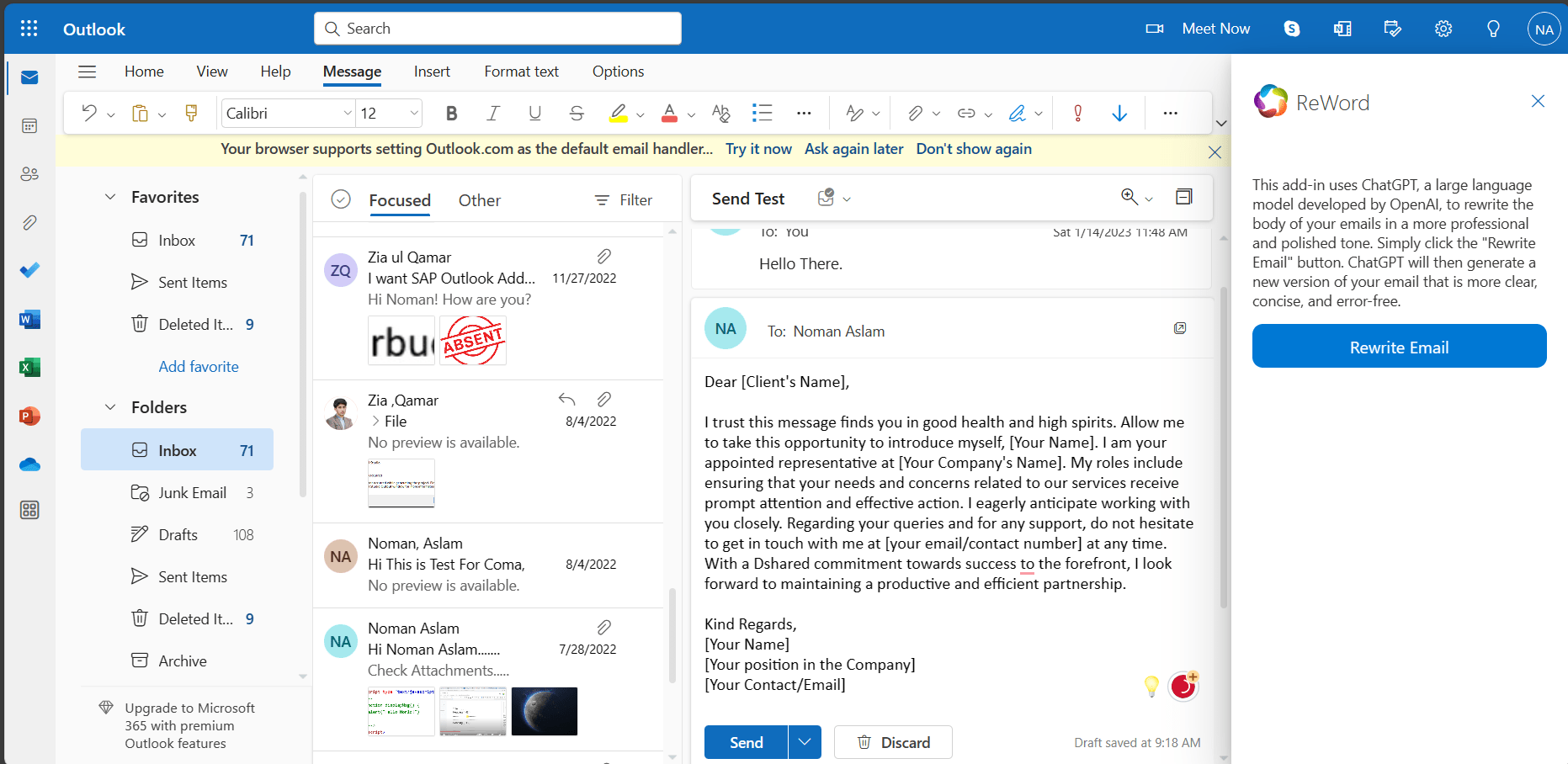Click the Add favorite link

point(199,366)
